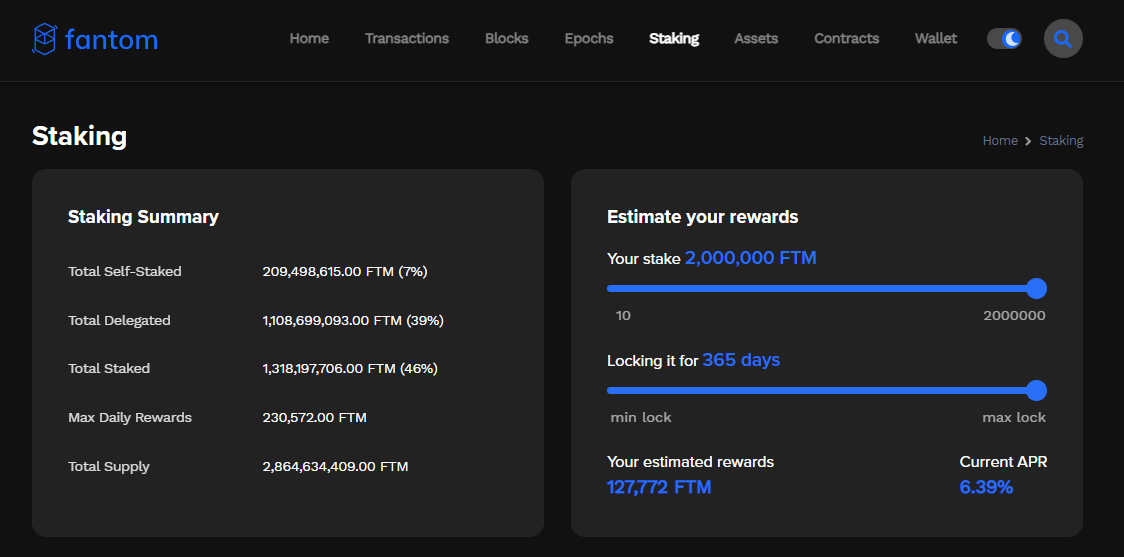Click the max lock label
This screenshot has height=557, width=1124.
(1014, 417)
